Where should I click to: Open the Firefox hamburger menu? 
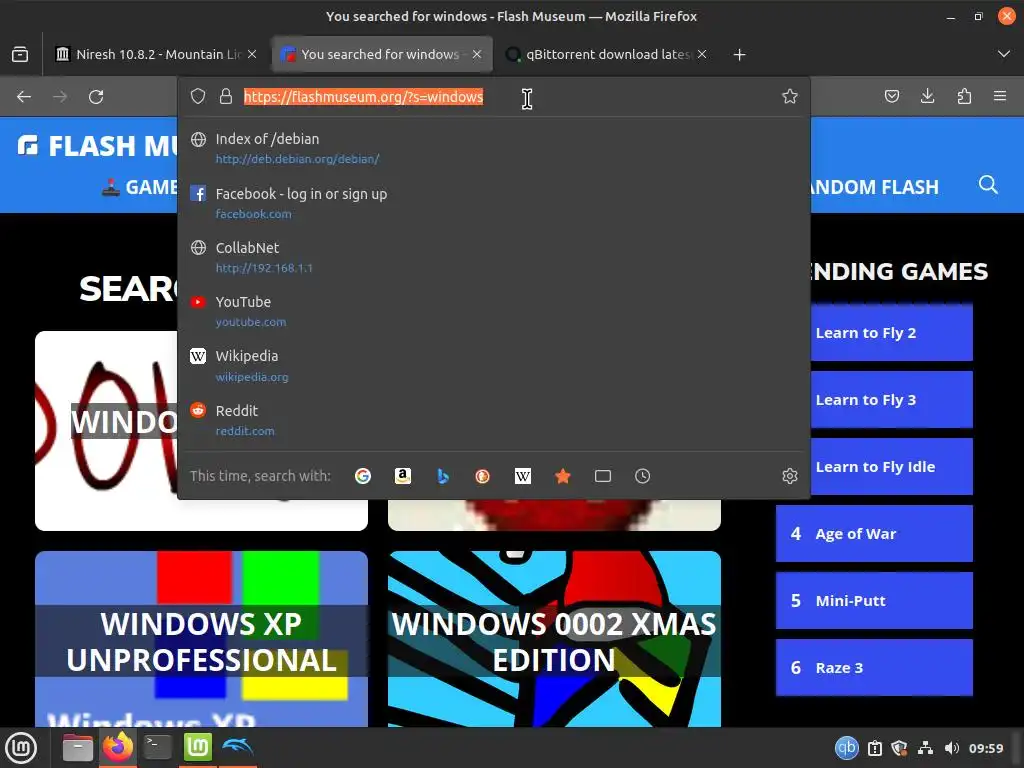(1000, 97)
